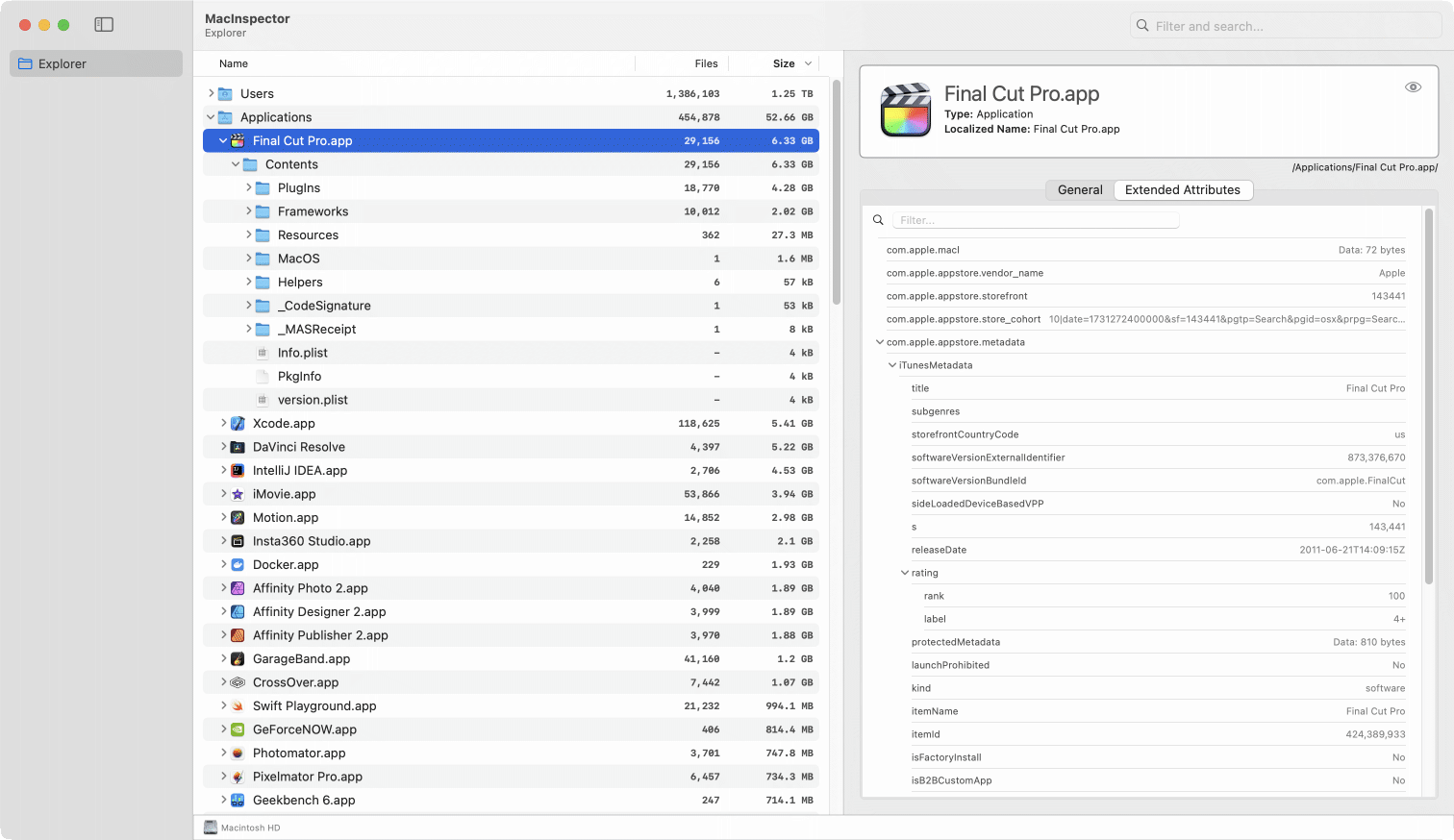
Task: Select the Resources folder row
Action: (511, 235)
